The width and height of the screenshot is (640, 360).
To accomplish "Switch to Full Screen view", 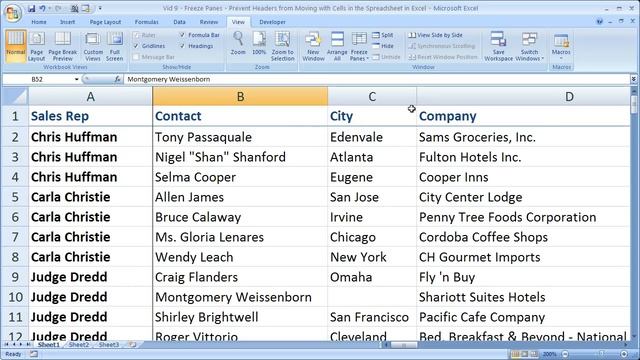I will pos(115,46).
